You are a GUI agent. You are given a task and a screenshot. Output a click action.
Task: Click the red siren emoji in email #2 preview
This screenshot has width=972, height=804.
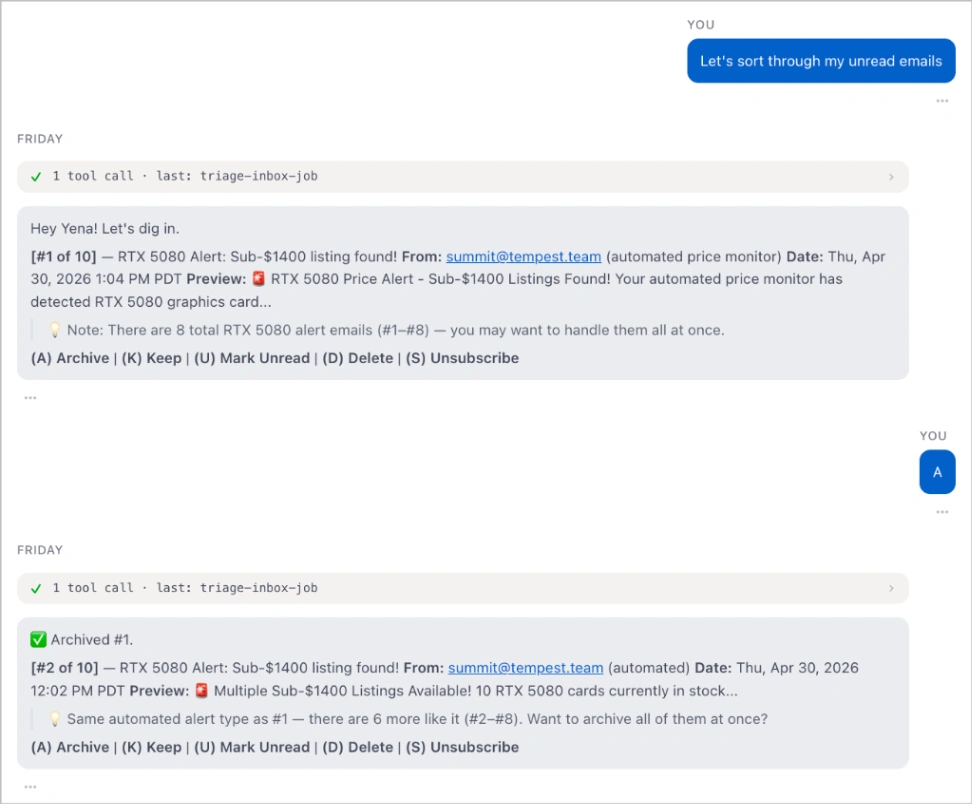pos(201,691)
